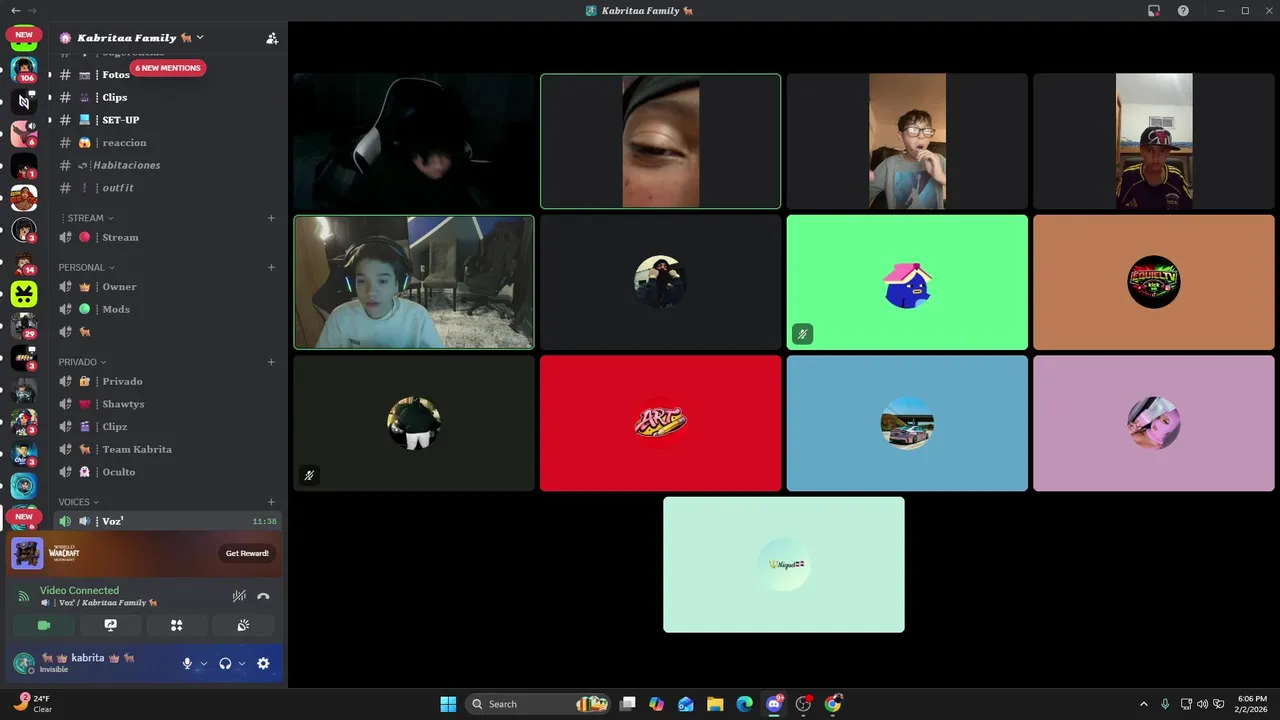Image resolution: width=1280 pixels, height=720 pixels.
Task: Collapse the PERSONAL category
Action: tap(87, 267)
